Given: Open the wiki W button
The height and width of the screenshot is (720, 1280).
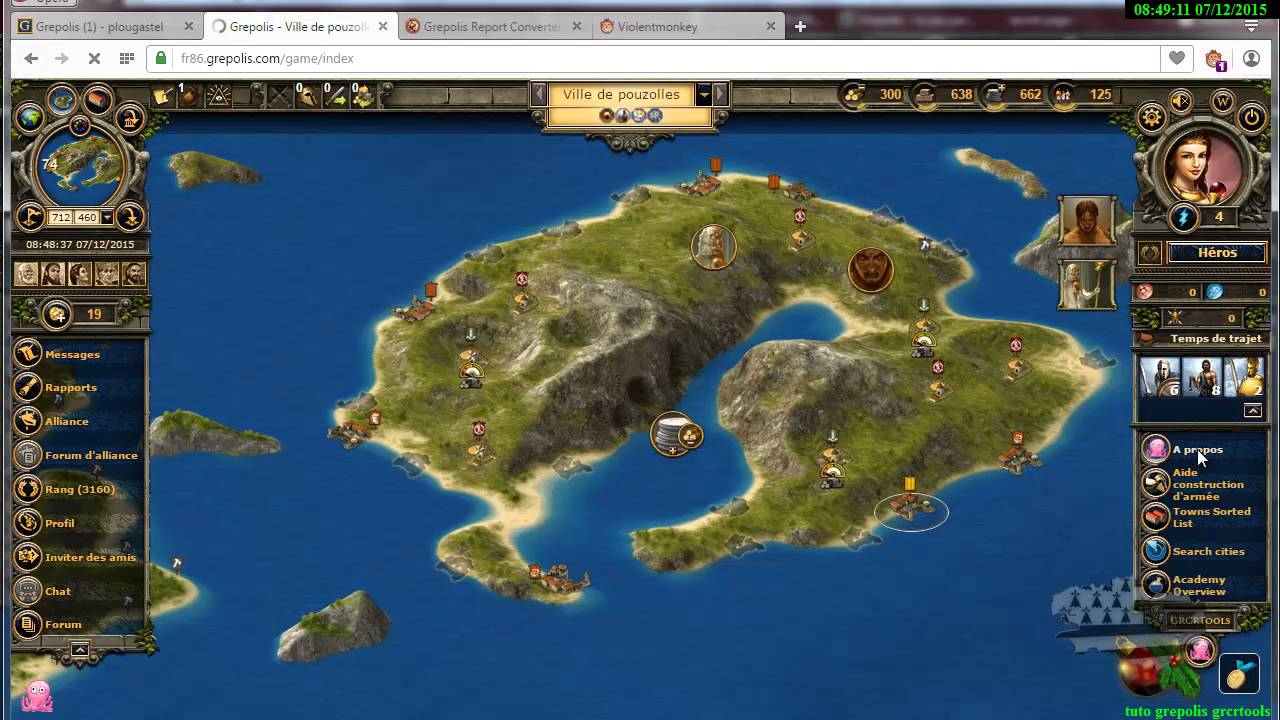Looking at the screenshot, I should 1222,101.
